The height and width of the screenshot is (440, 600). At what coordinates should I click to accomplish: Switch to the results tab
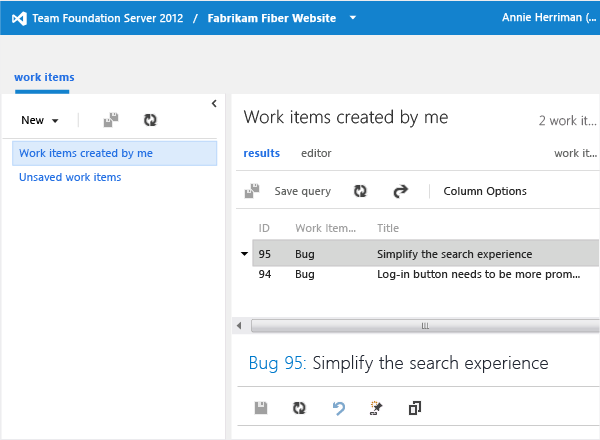(262, 153)
